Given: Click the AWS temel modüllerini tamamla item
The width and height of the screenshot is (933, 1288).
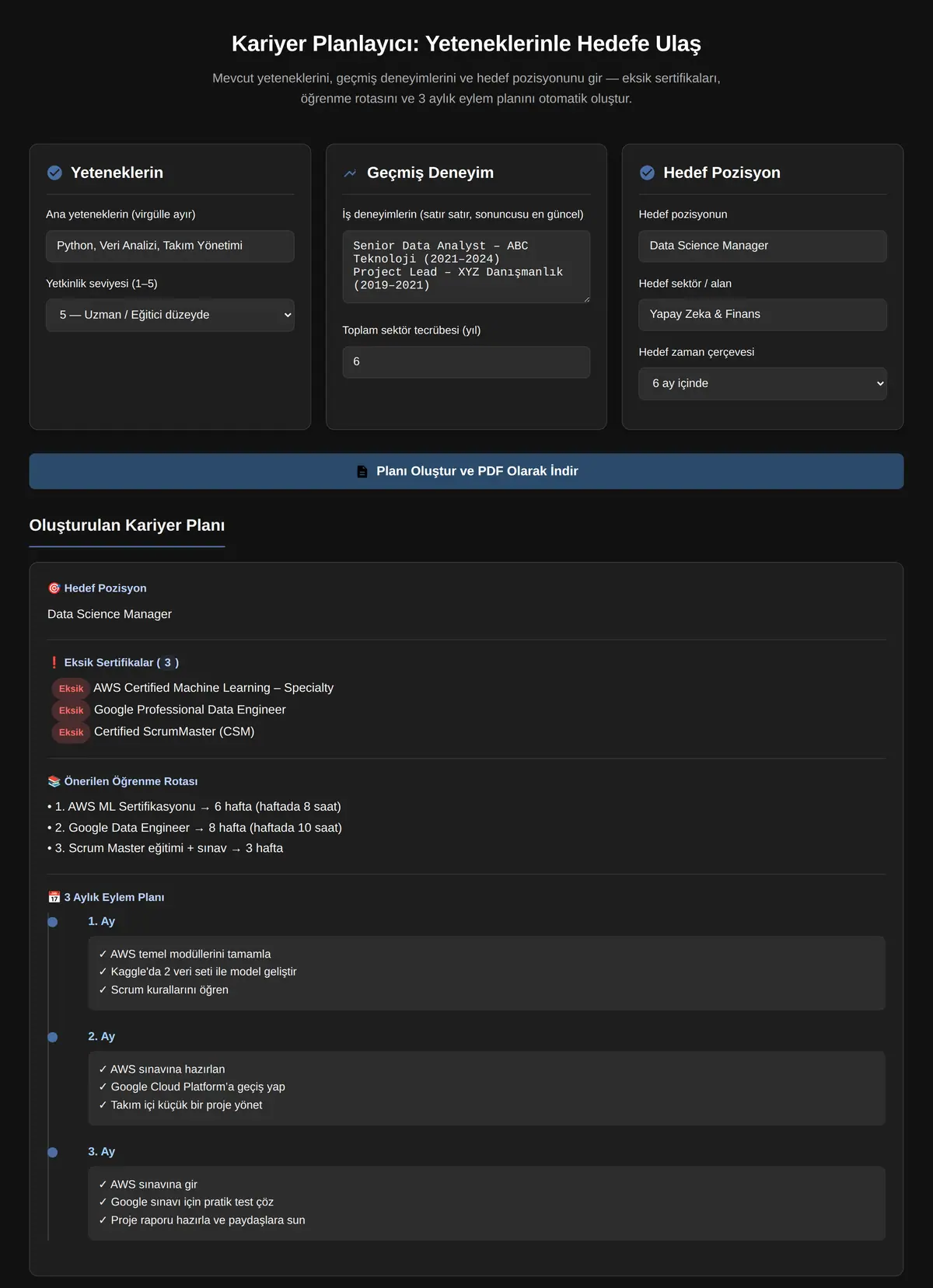Looking at the screenshot, I should coord(185,954).
